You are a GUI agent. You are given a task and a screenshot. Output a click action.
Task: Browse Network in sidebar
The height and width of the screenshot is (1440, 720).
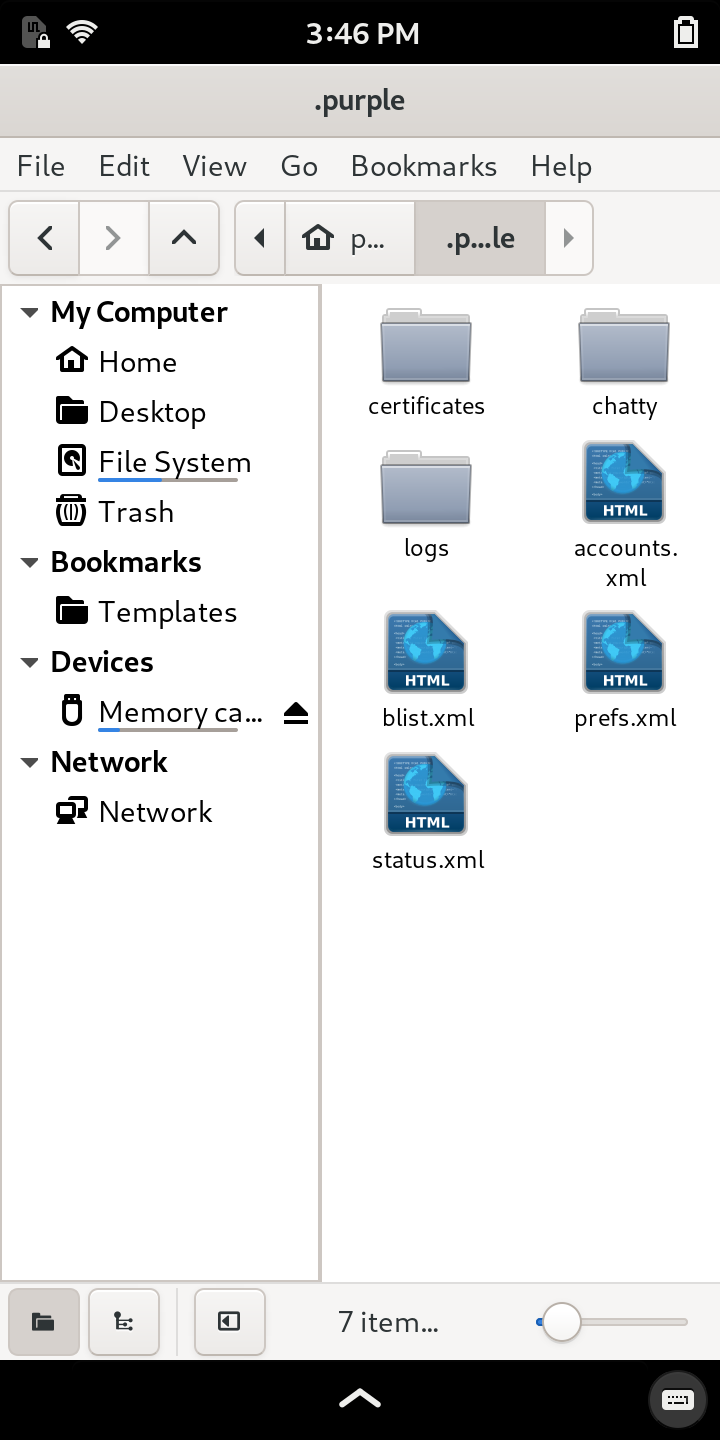click(x=160, y=812)
